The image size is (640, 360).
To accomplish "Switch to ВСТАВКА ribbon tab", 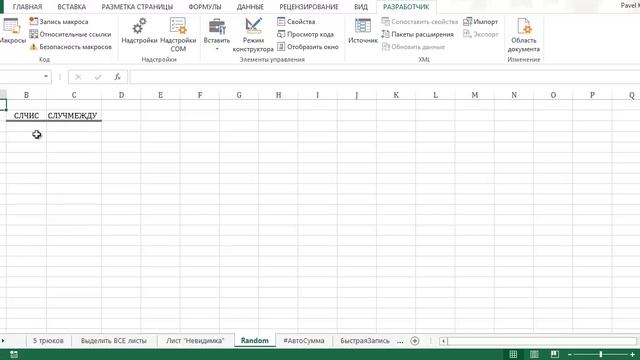I will (72, 7).
